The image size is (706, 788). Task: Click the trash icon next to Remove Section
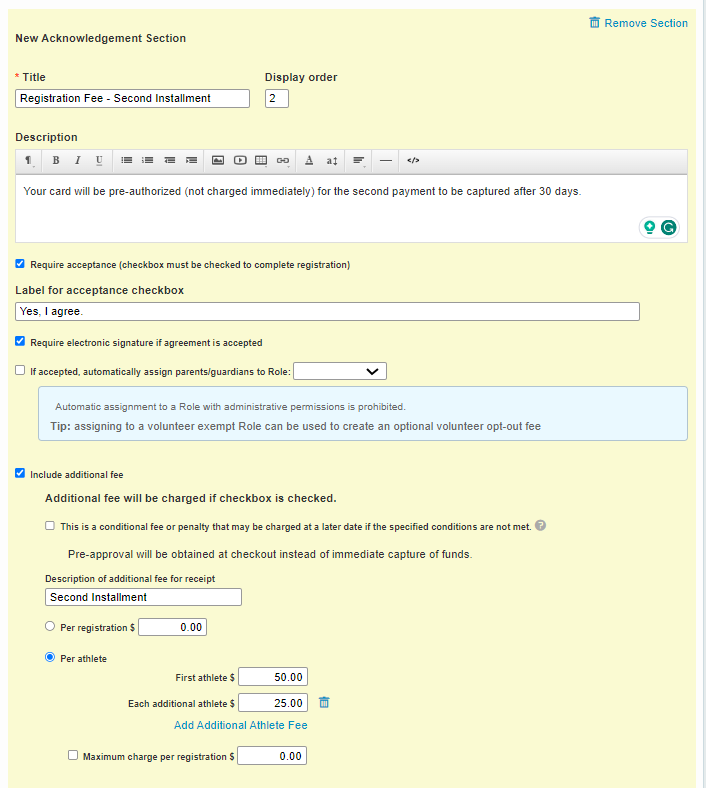[x=594, y=23]
